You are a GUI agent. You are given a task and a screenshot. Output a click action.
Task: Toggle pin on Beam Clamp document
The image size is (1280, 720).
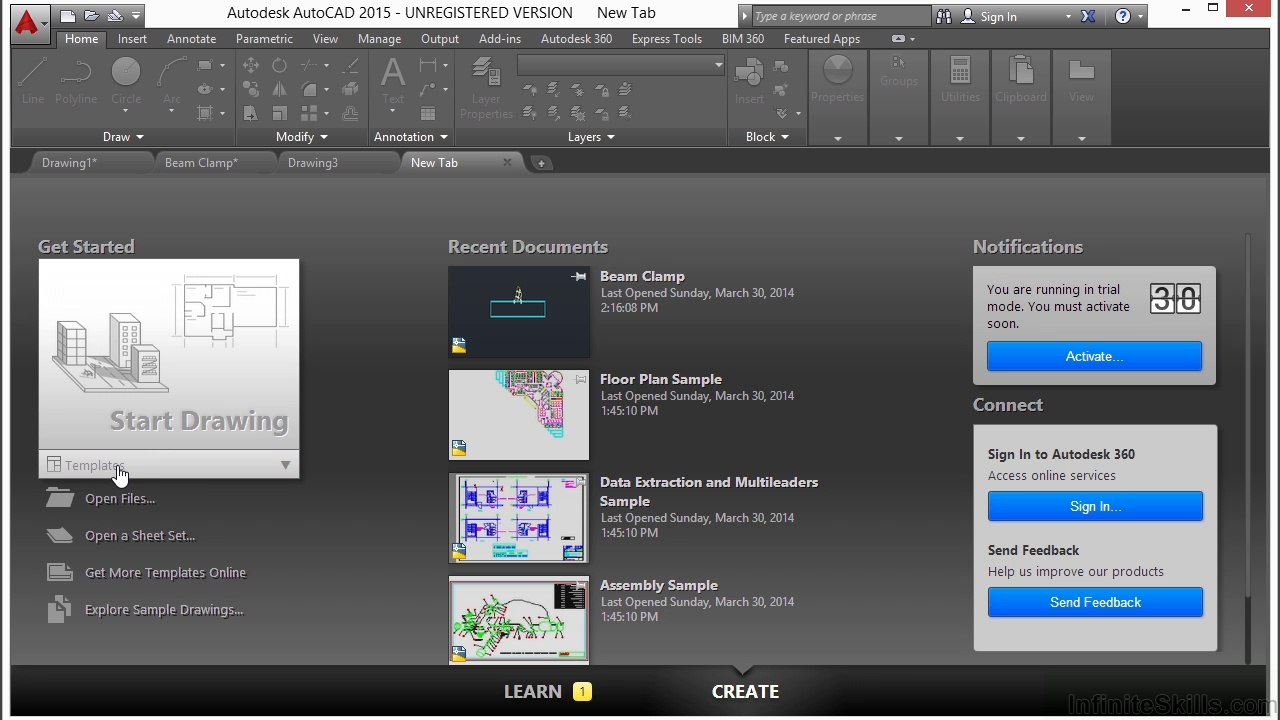[x=579, y=276]
